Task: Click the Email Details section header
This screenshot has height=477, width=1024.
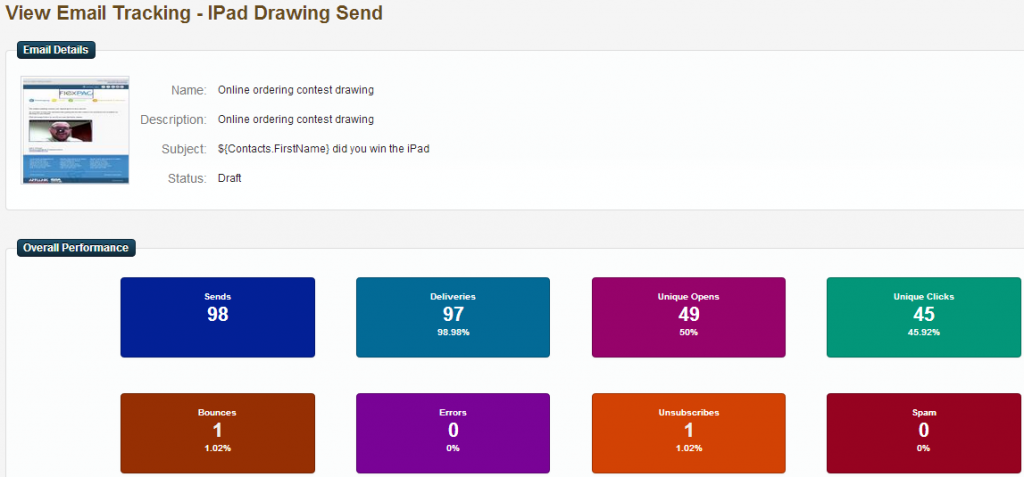Action: 56,50
